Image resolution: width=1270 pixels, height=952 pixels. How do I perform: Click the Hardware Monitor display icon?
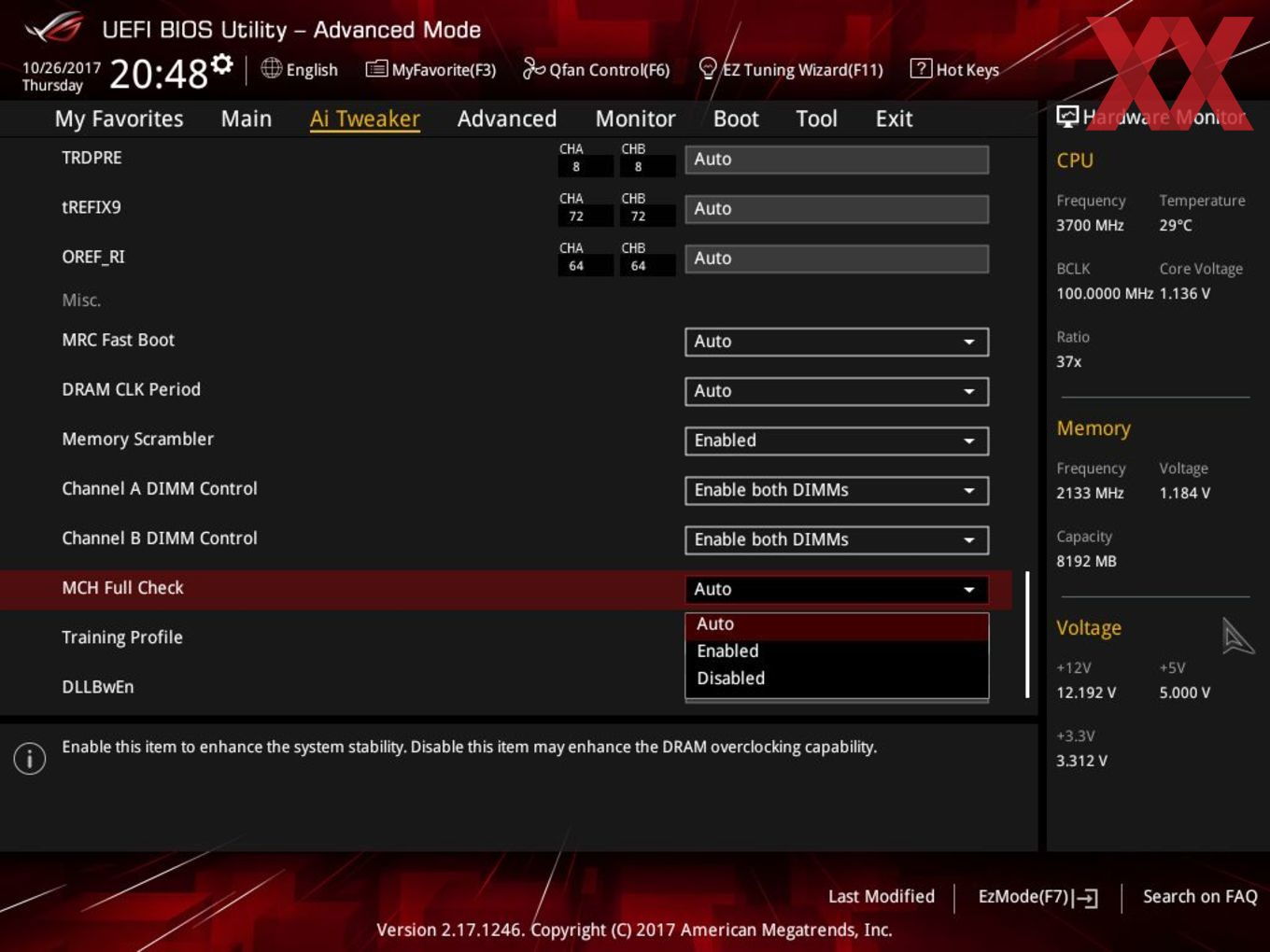[1067, 117]
